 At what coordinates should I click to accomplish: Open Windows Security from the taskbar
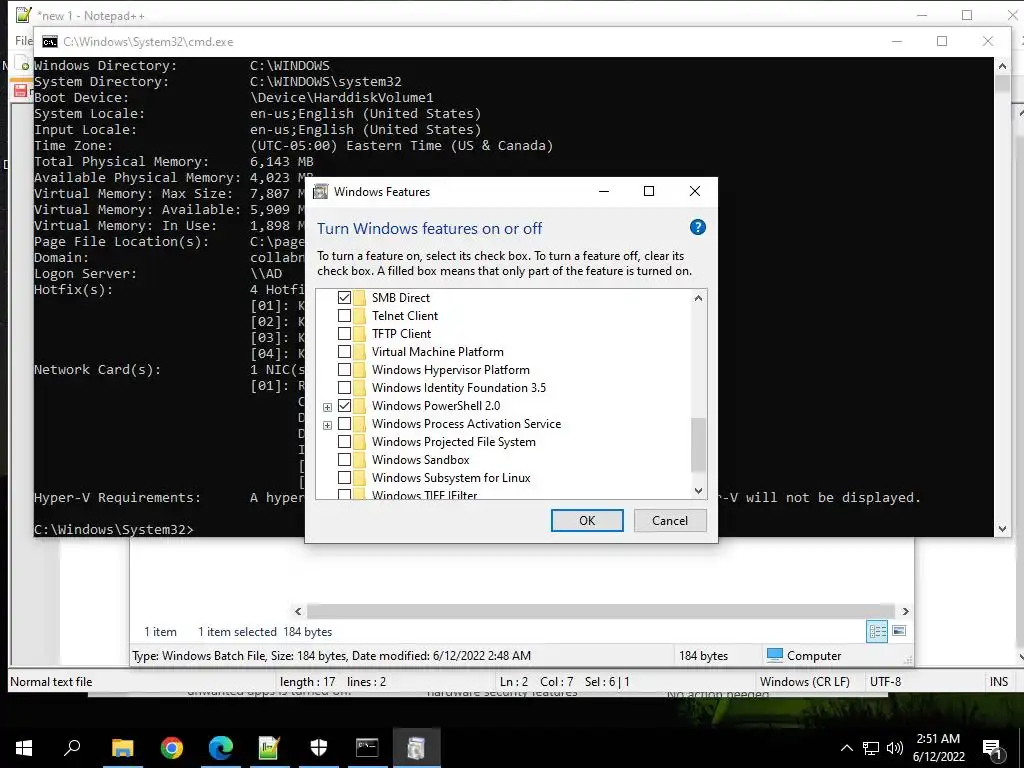(319, 748)
